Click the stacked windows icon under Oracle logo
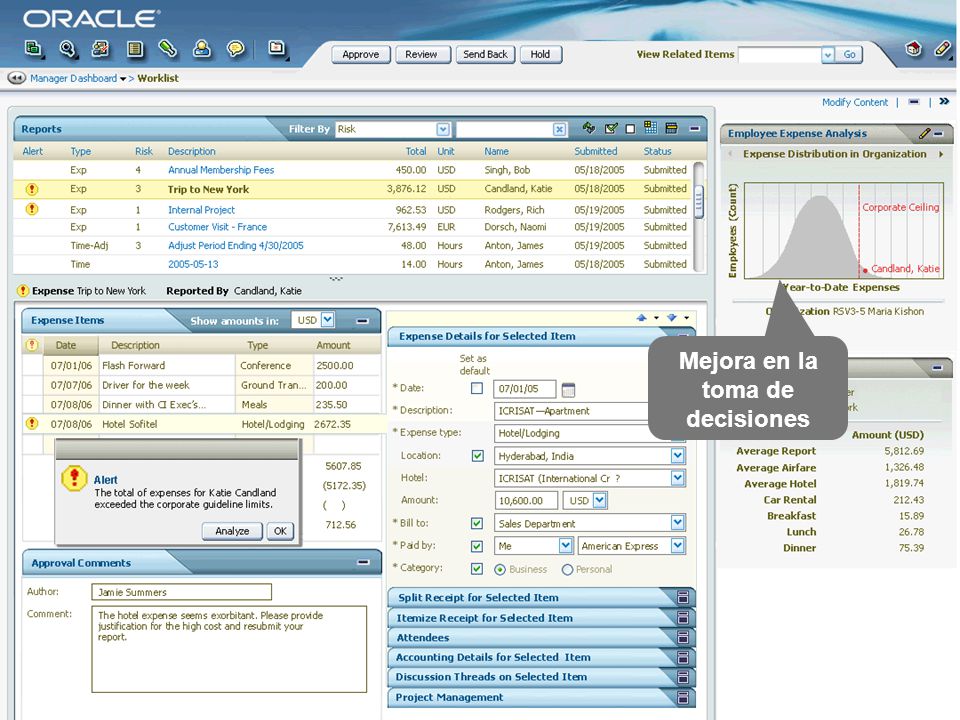 (x=33, y=48)
